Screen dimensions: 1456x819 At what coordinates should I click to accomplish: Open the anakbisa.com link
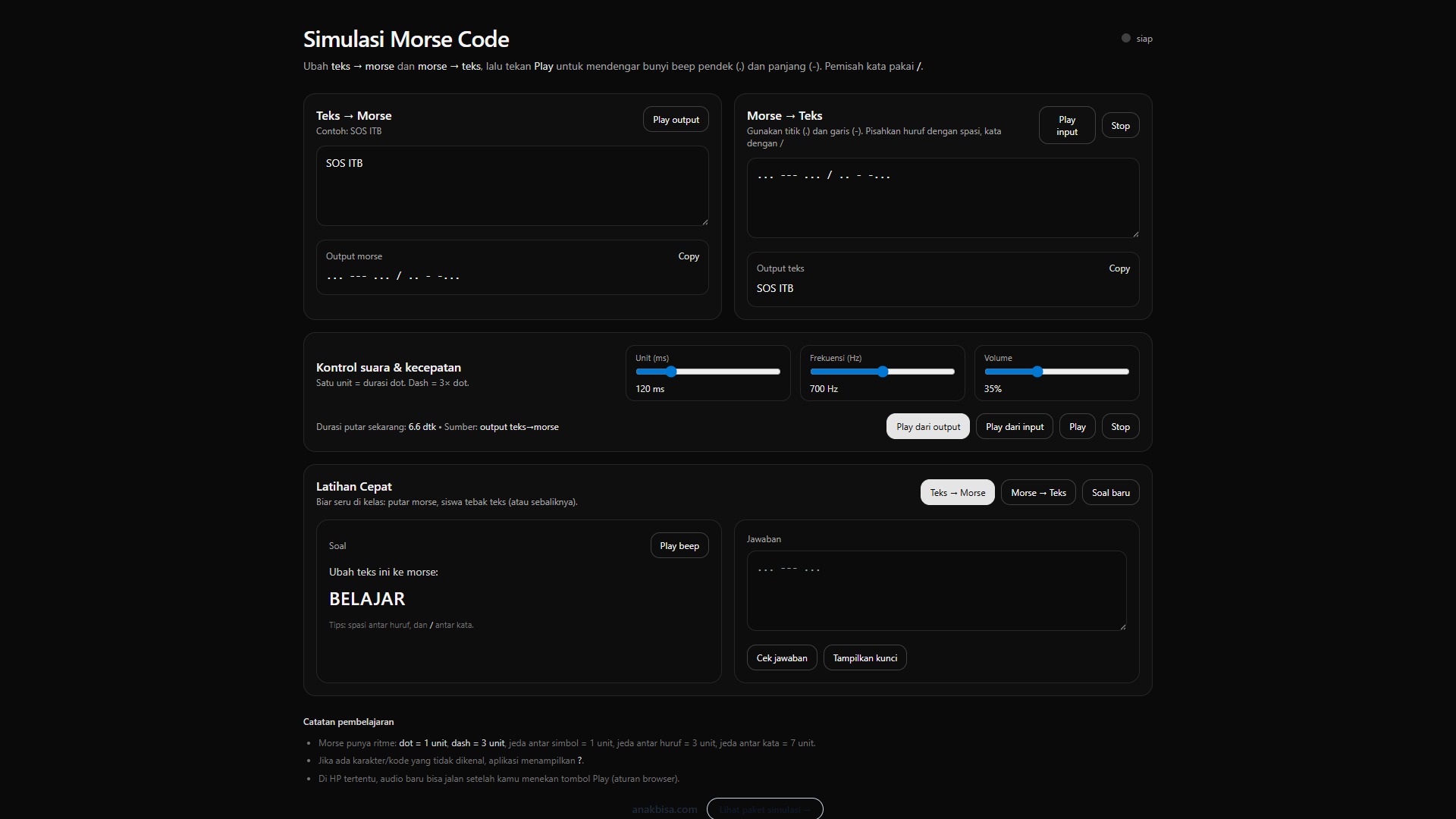[x=664, y=809]
